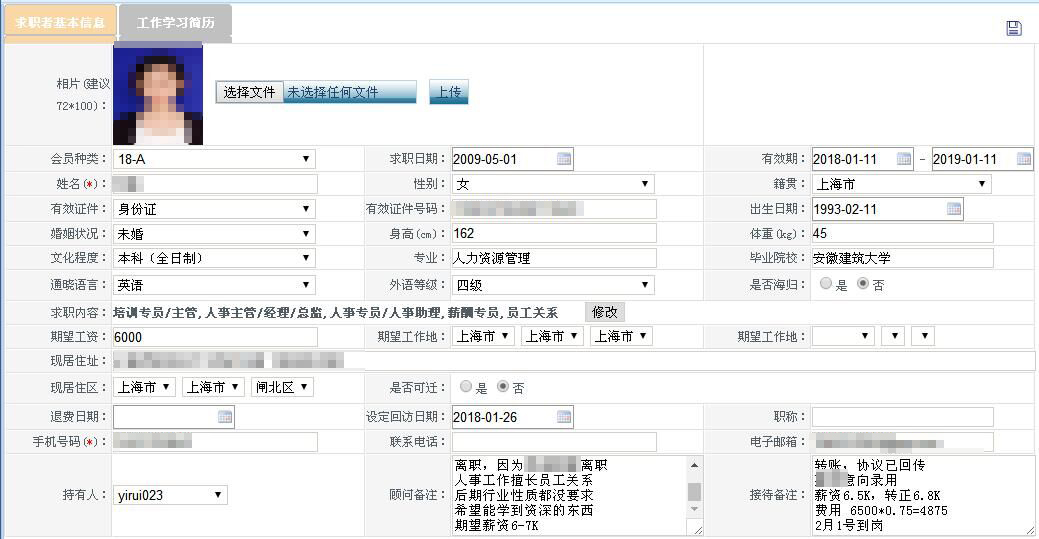The height and width of the screenshot is (539, 1039).
Task: Click the 专业 field with 人力资源管理
Action: (554, 258)
